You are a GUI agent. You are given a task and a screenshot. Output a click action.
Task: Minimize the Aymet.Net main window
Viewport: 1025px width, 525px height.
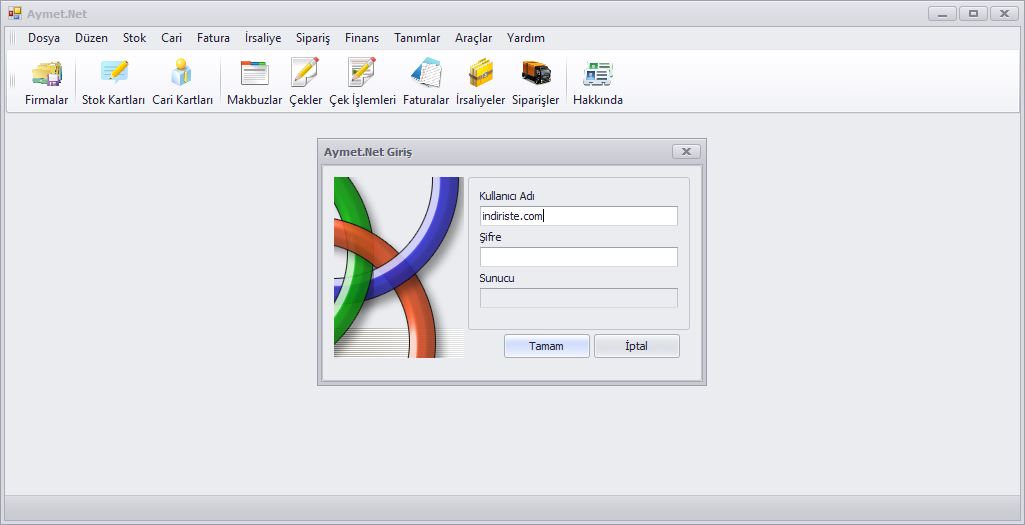pos(943,14)
